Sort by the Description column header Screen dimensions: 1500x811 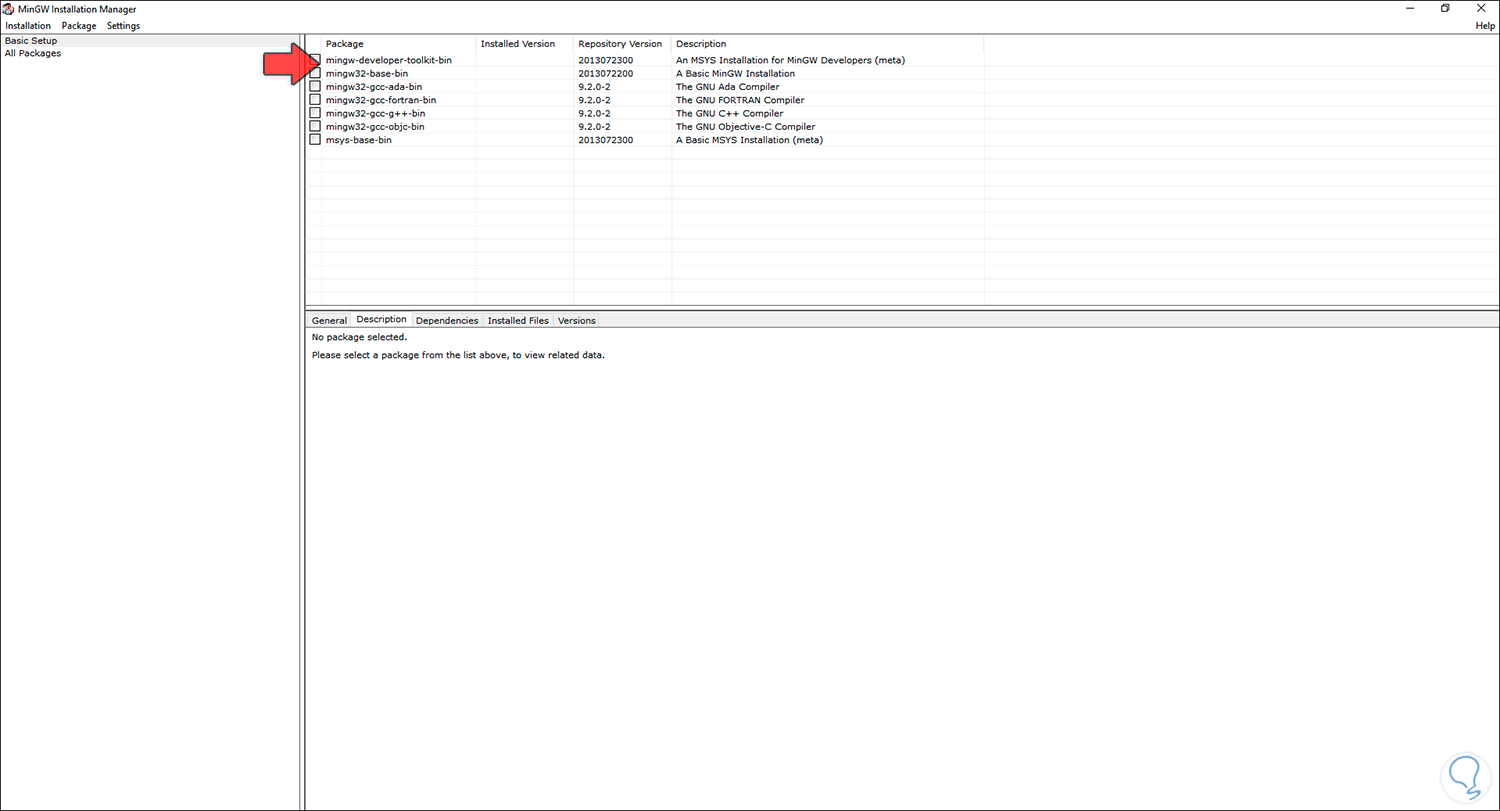(x=828, y=44)
